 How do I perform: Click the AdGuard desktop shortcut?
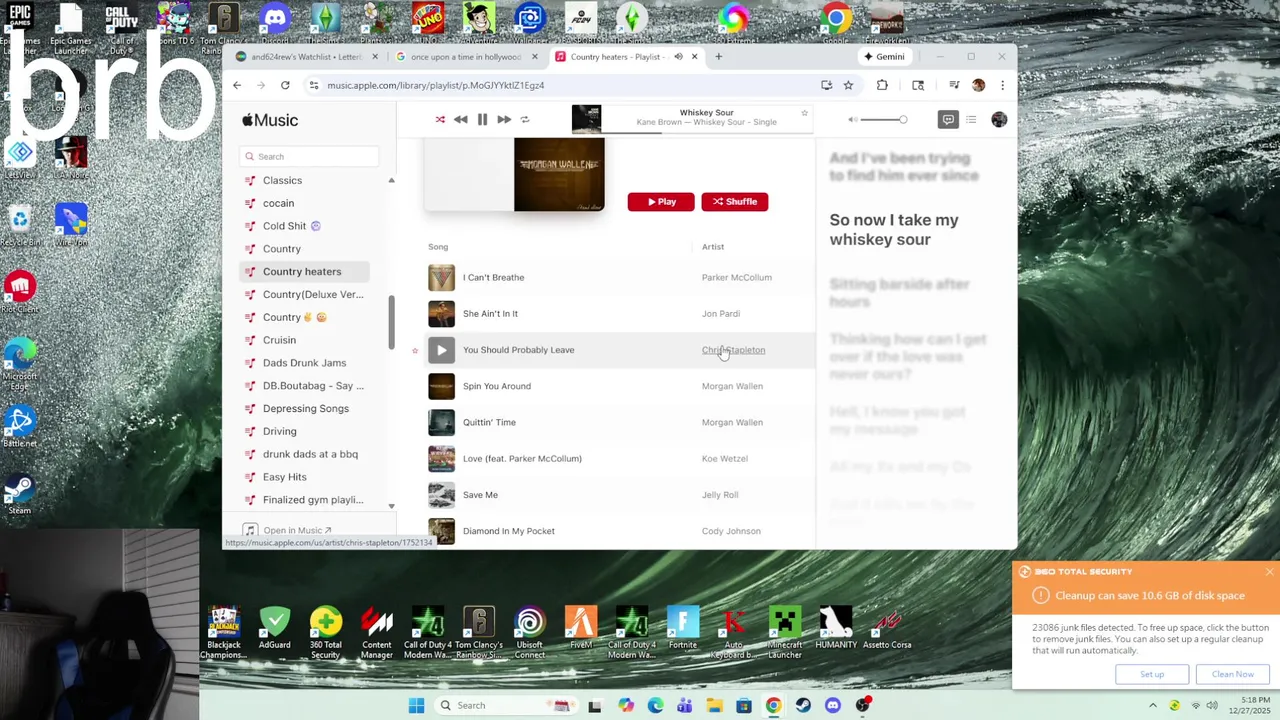point(275,628)
